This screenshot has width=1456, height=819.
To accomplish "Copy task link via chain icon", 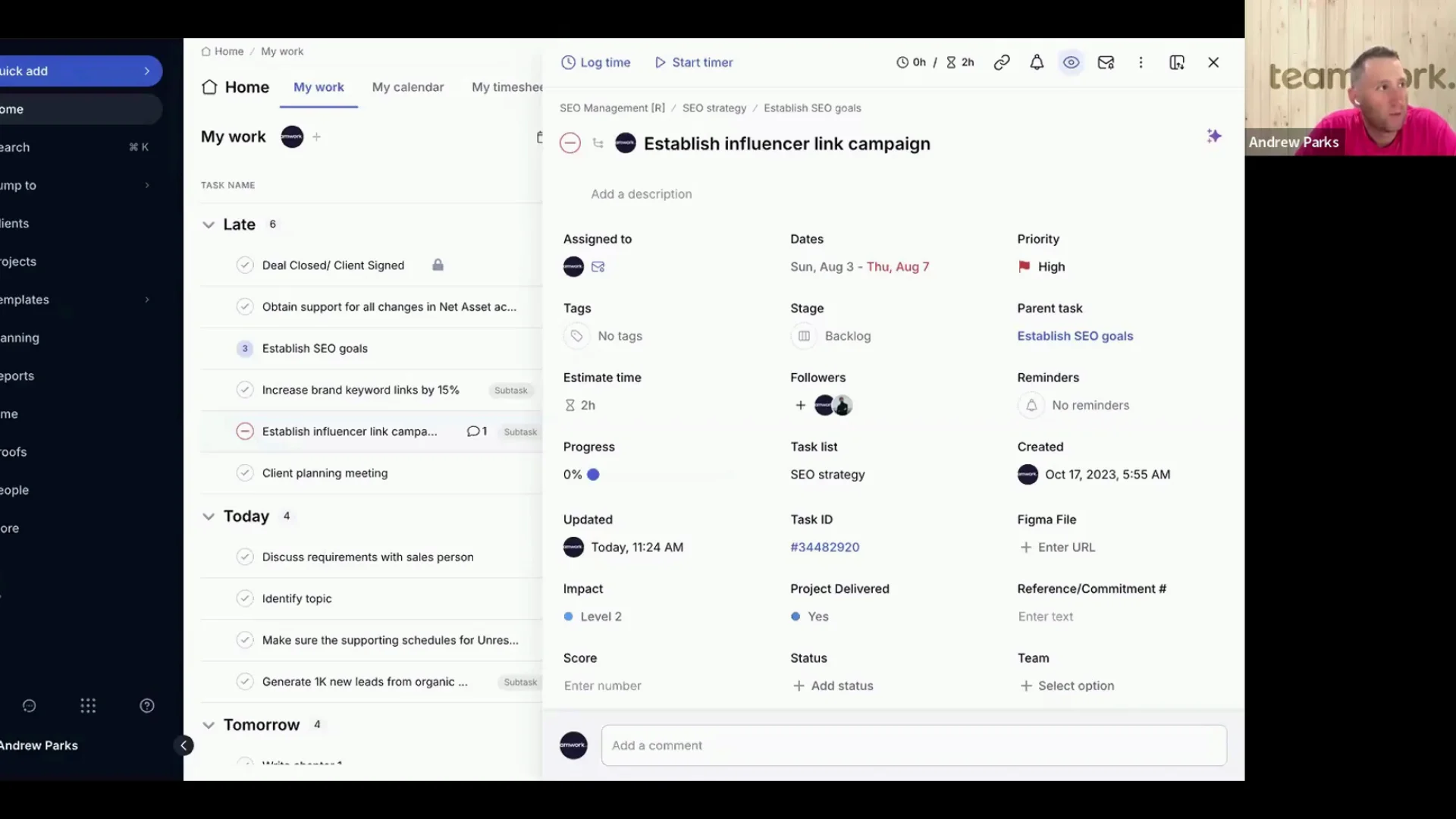I will 1002,62.
